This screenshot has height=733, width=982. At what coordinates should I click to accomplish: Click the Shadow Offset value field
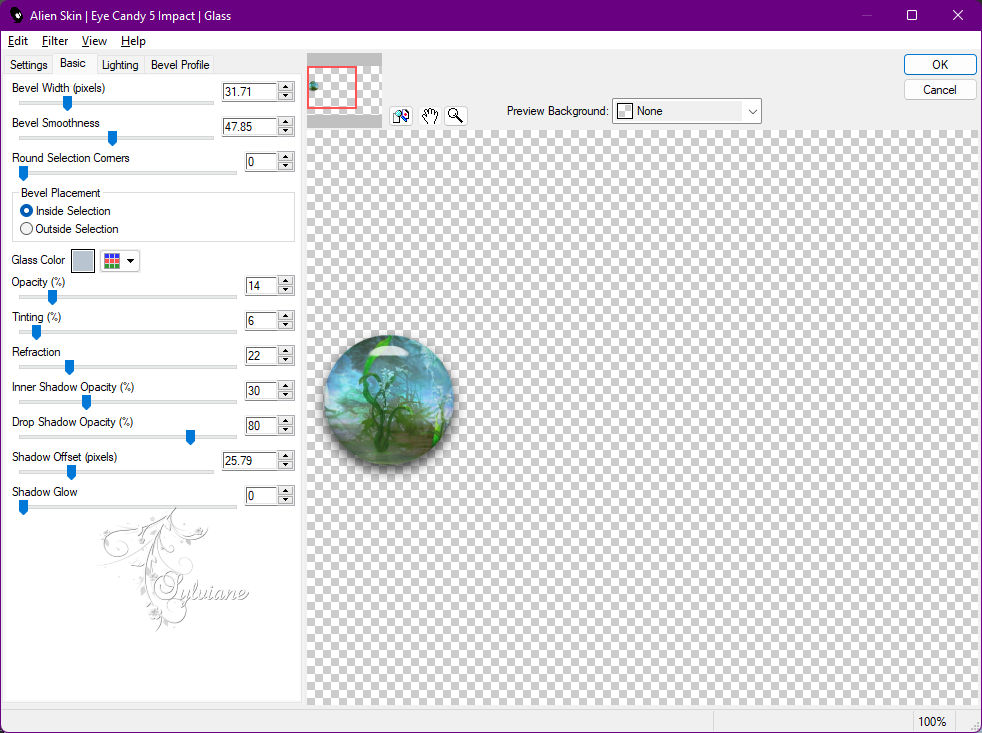pyautogui.click(x=249, y=462)
